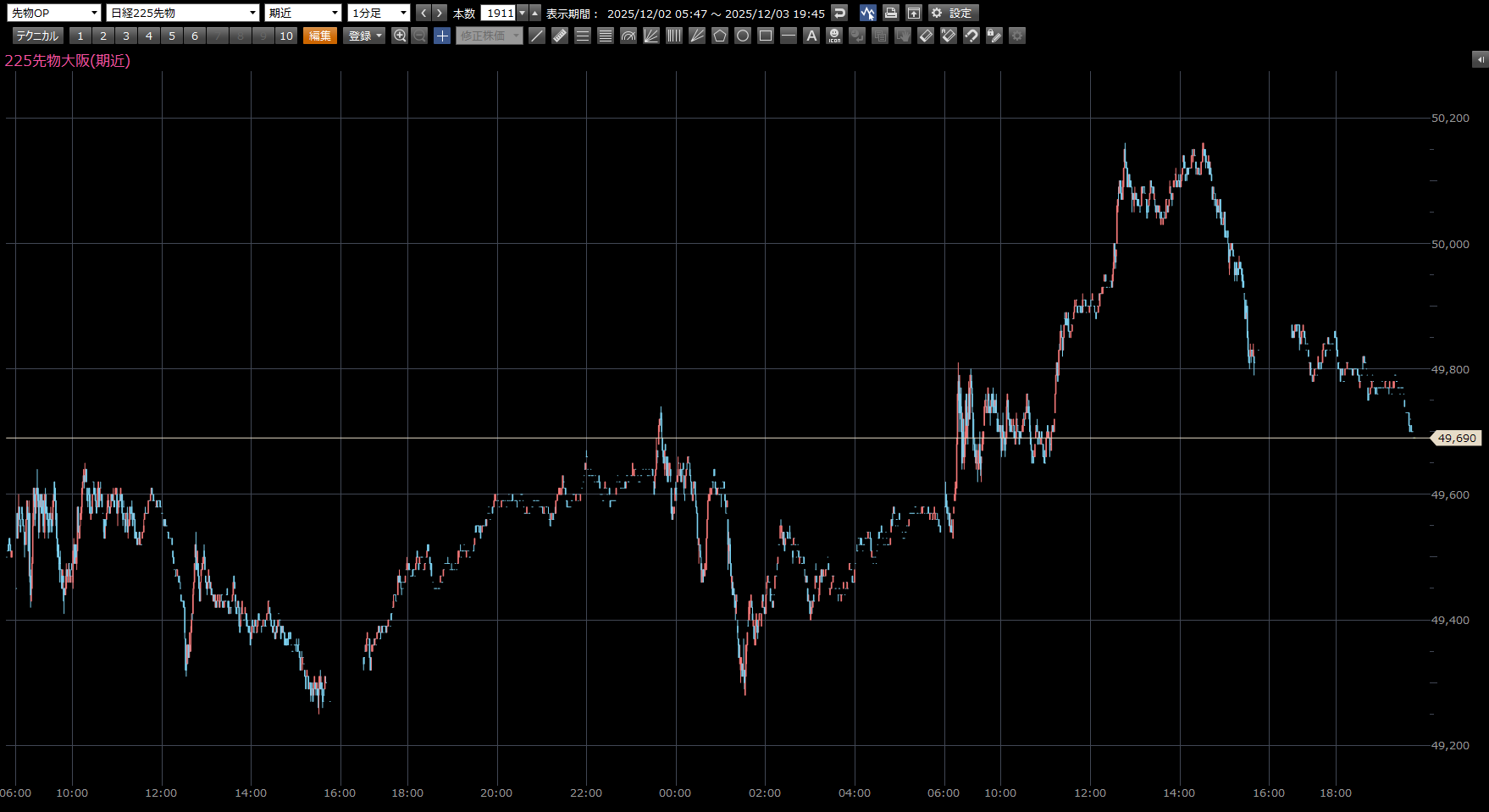Select the rectangle drawing tool
Image resolution: width=1489 pixels, height=812 pixels.
coord(766,36)
